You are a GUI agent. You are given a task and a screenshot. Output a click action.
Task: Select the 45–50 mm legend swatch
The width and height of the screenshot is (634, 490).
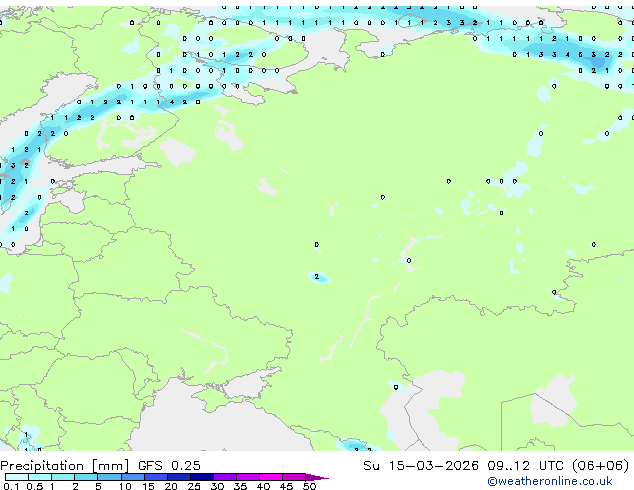294,477
